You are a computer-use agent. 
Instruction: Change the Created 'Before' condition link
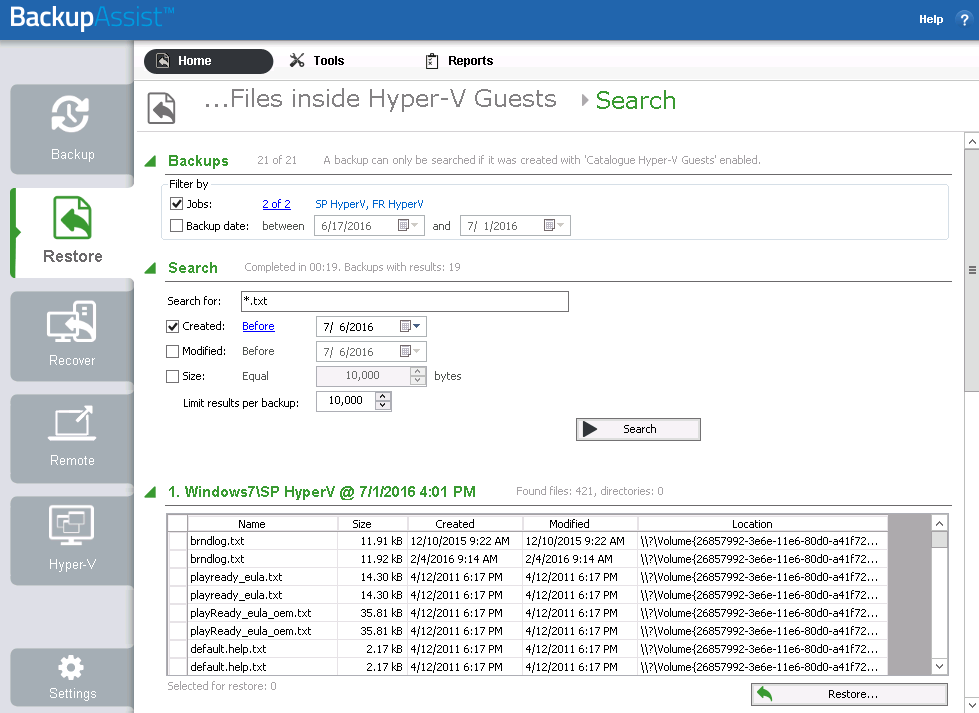click(x=258, y=326)
